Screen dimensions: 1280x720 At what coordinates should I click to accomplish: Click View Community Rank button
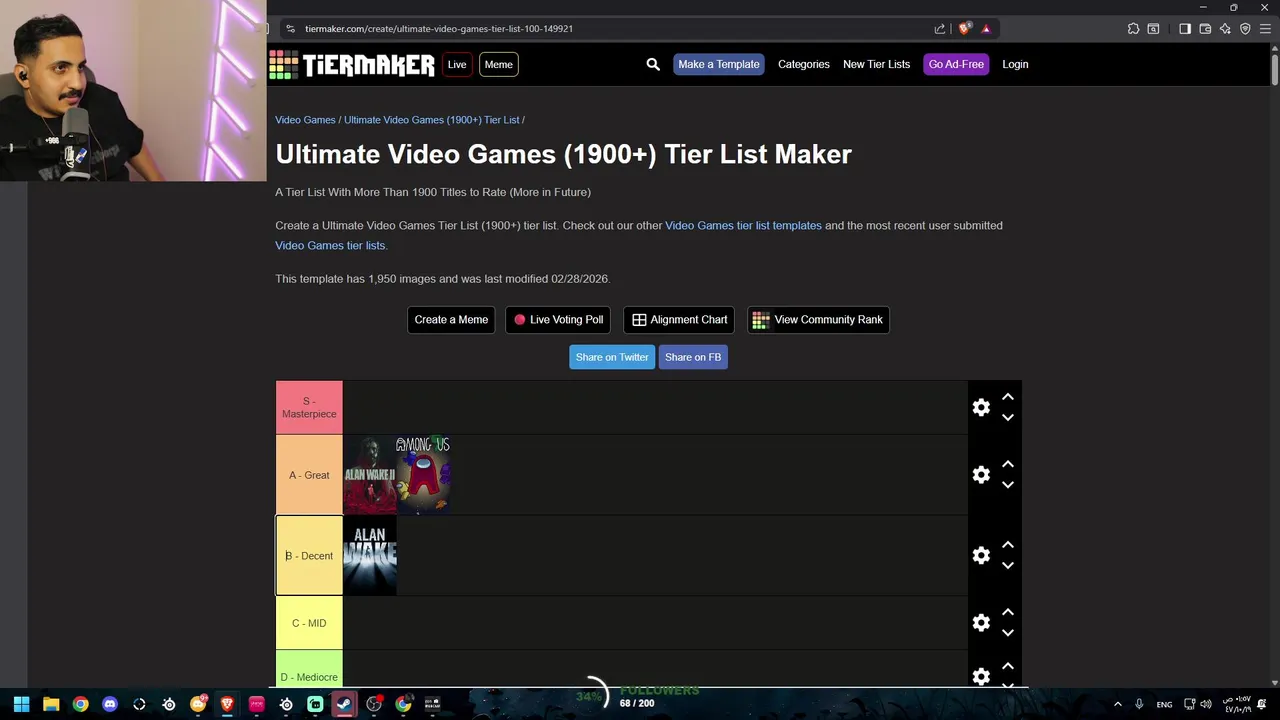click(x=818, y=320)
